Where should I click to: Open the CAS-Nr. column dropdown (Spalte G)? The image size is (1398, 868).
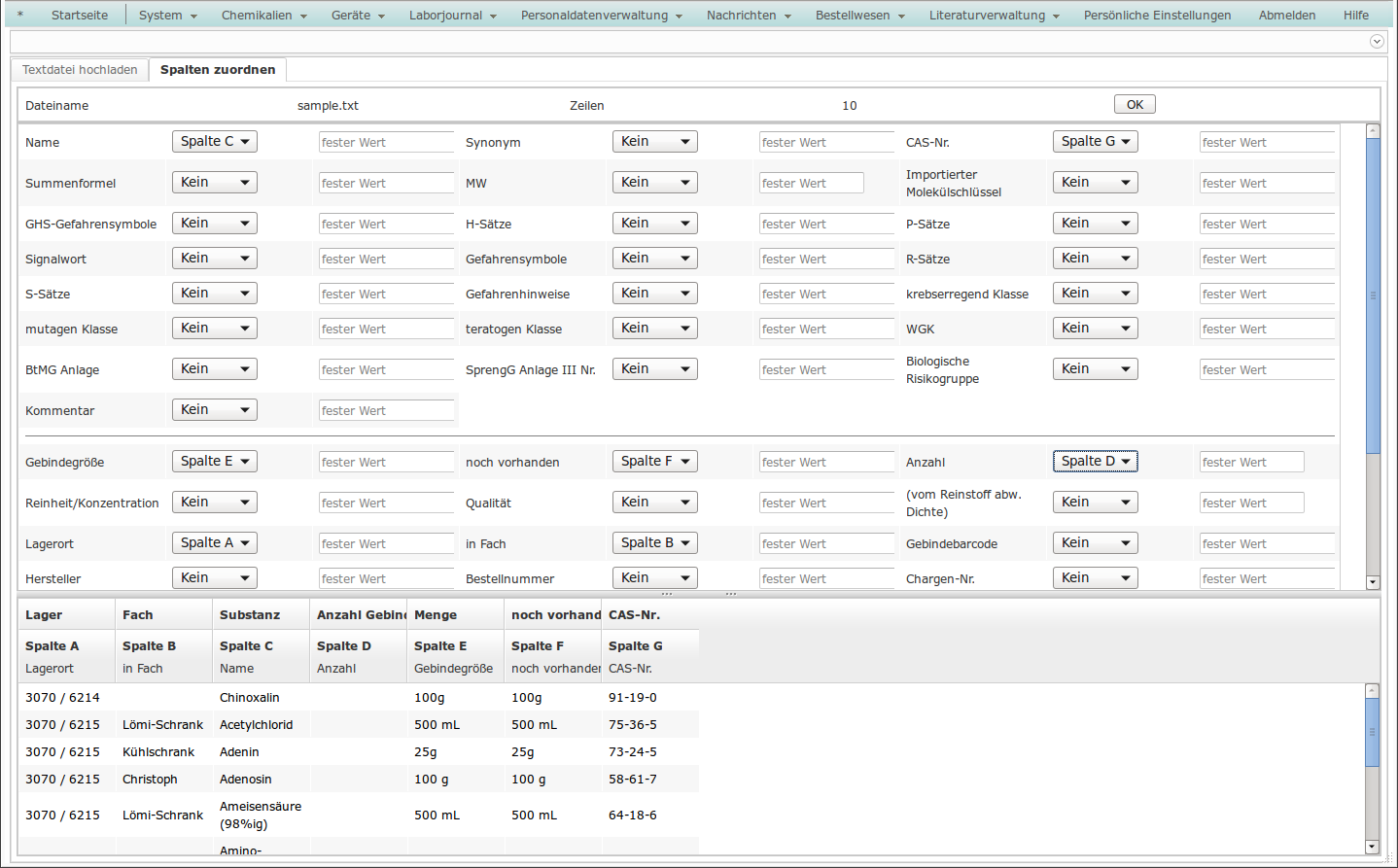1096,142
